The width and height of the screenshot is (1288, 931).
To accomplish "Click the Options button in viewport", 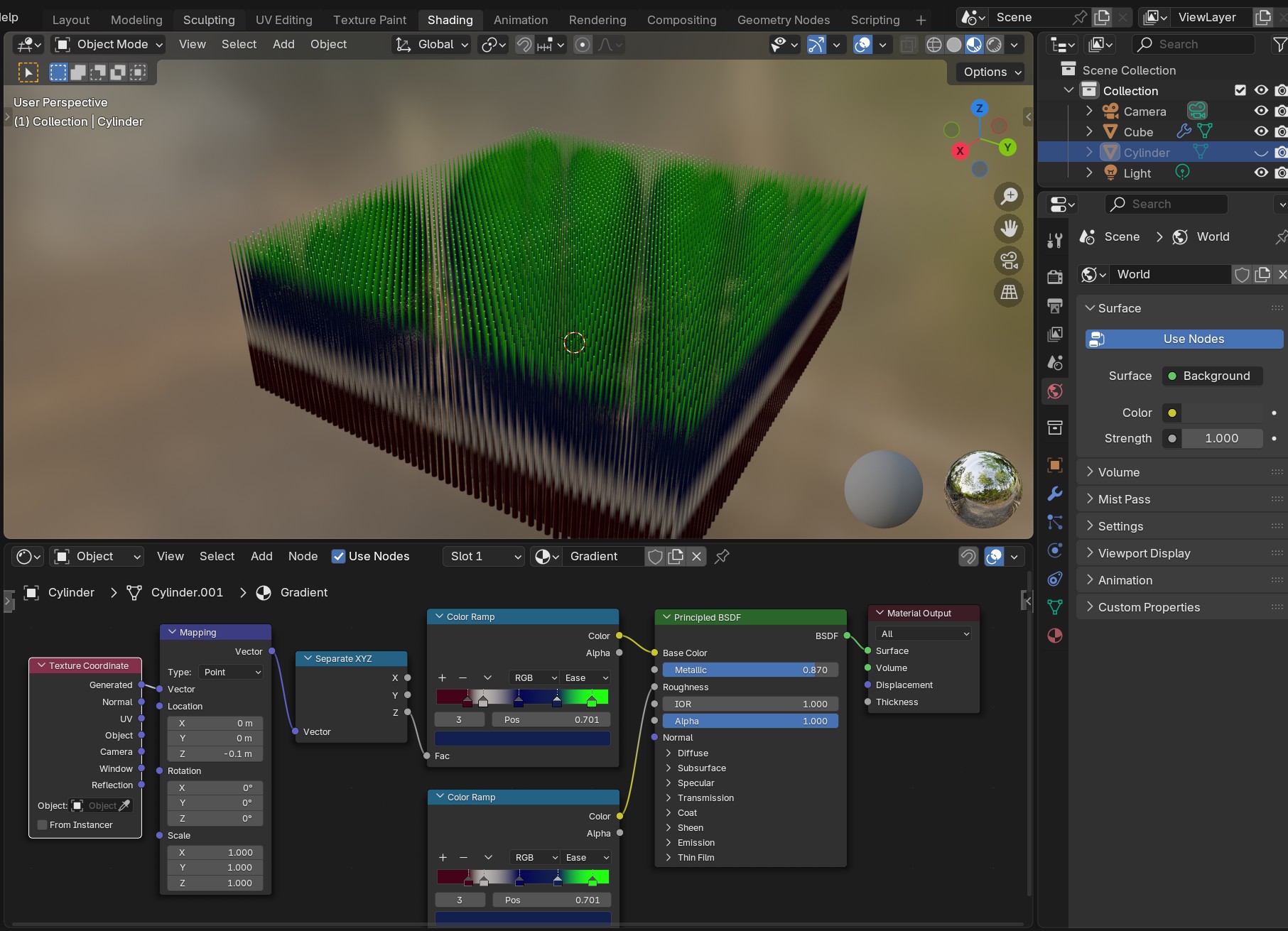I will point(992,72).
